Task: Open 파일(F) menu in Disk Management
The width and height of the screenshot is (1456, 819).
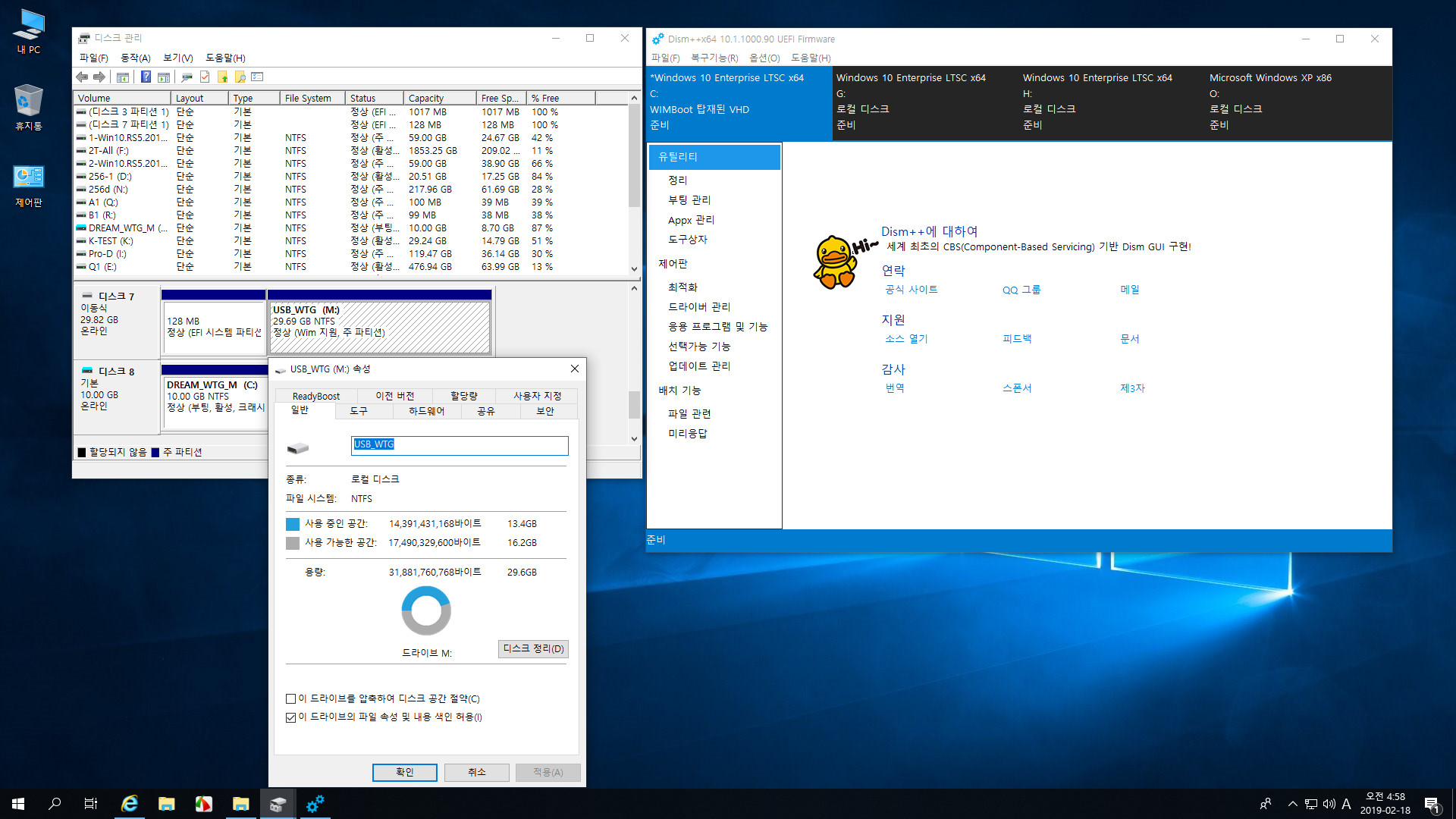Action: (93, 58)
